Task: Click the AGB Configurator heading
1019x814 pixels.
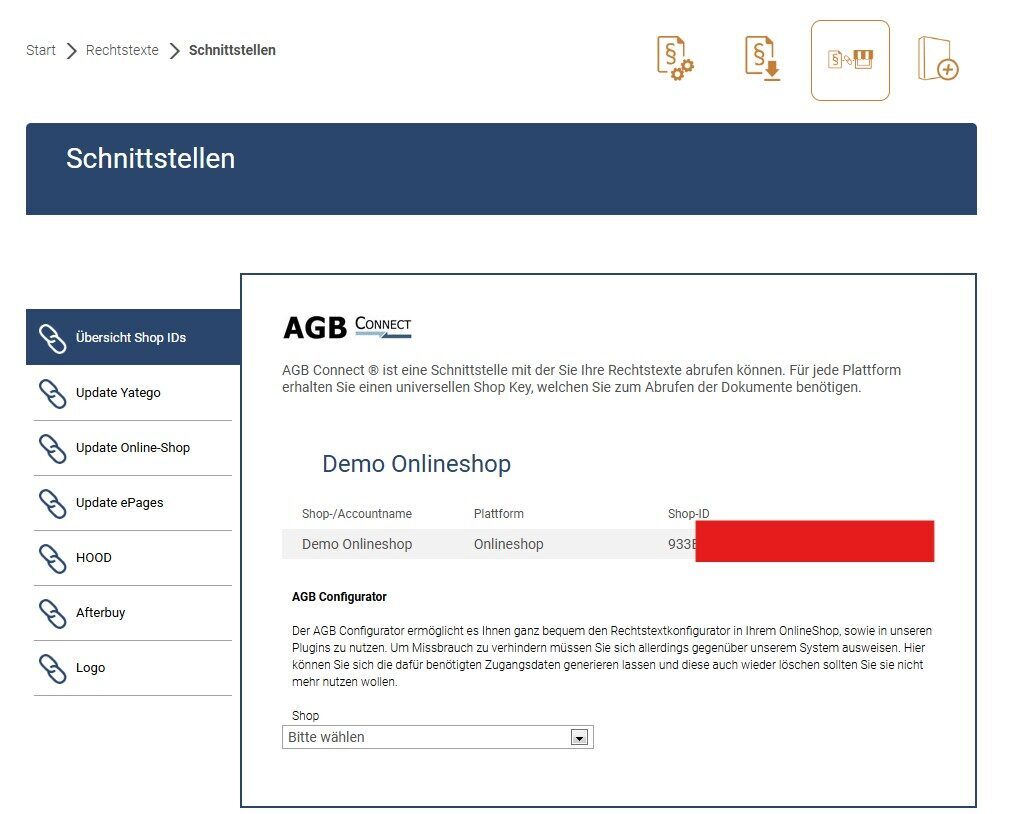Action: [339, 597]
